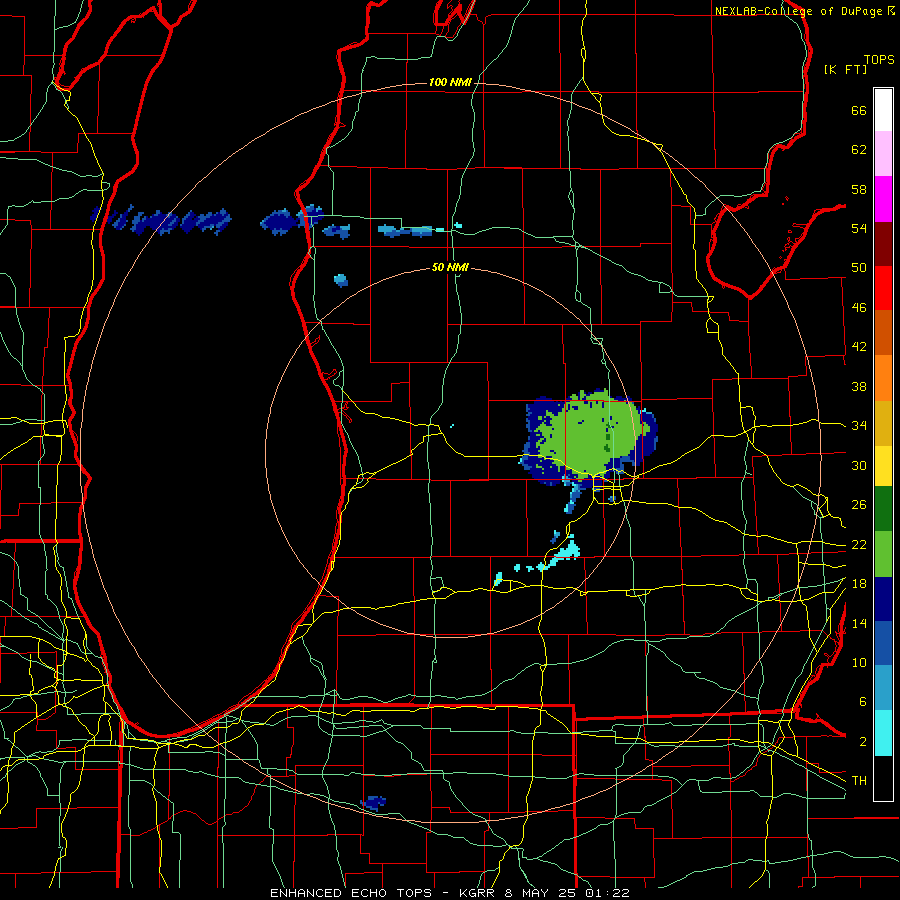Select the "58" scale label
Image resolution: width=900 pixels, height=900 pixels.
[x=859, y=189]
